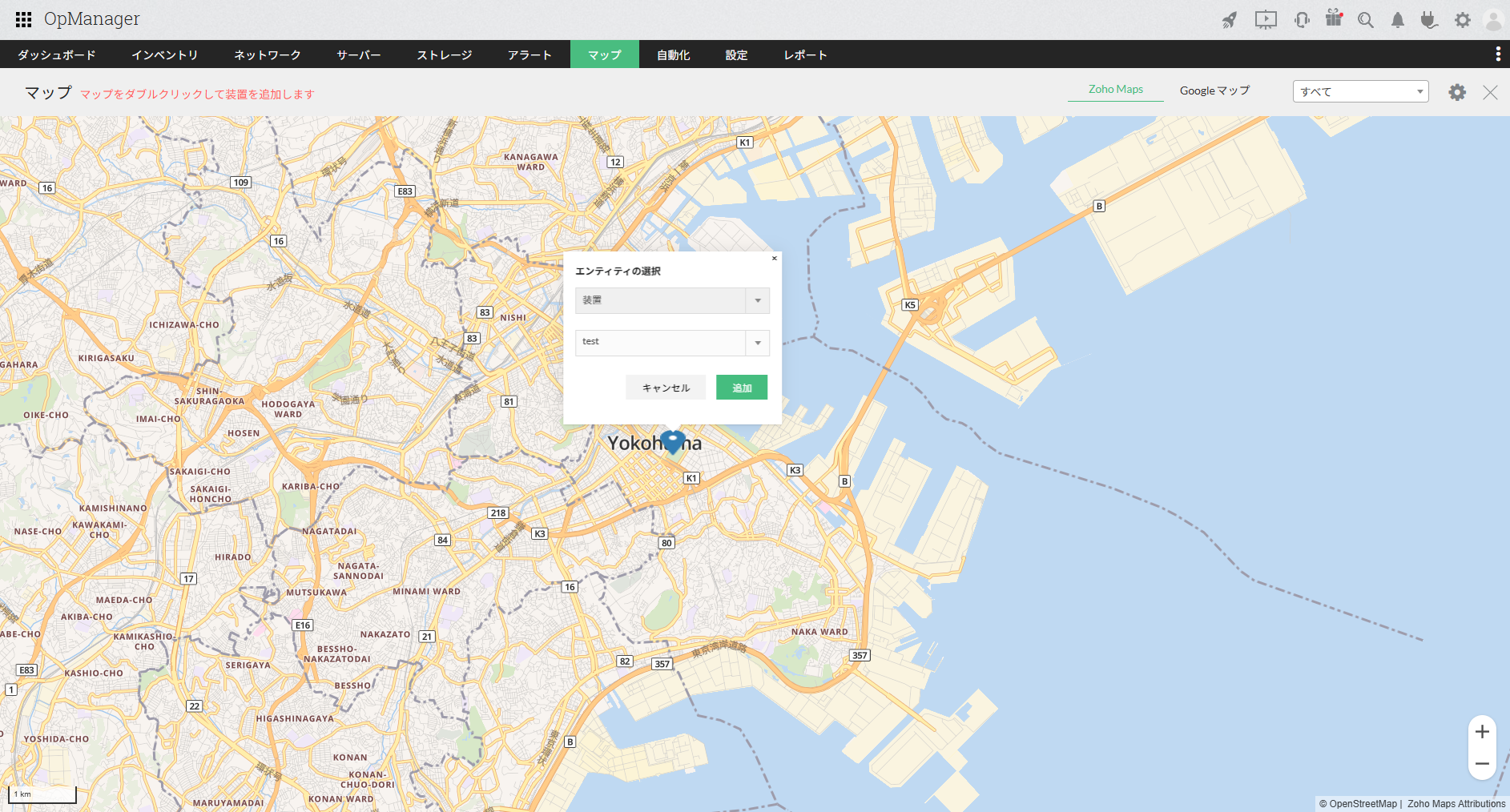Image resolution: width=1510 pixels, height=812 pixels.
Task: Click the route 109 road shield
Action: coord(241,183)
